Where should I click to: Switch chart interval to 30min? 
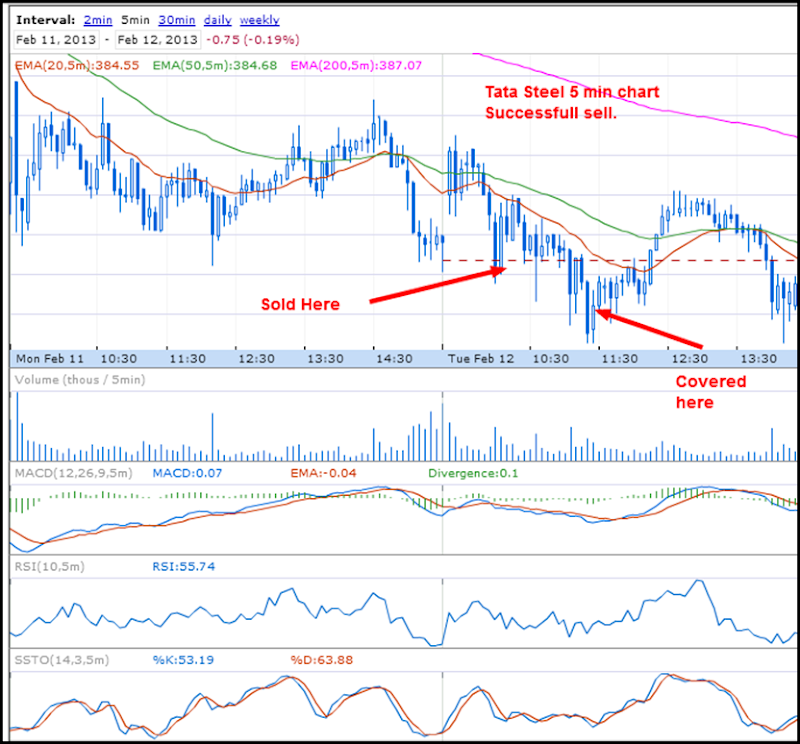(177, 20)
